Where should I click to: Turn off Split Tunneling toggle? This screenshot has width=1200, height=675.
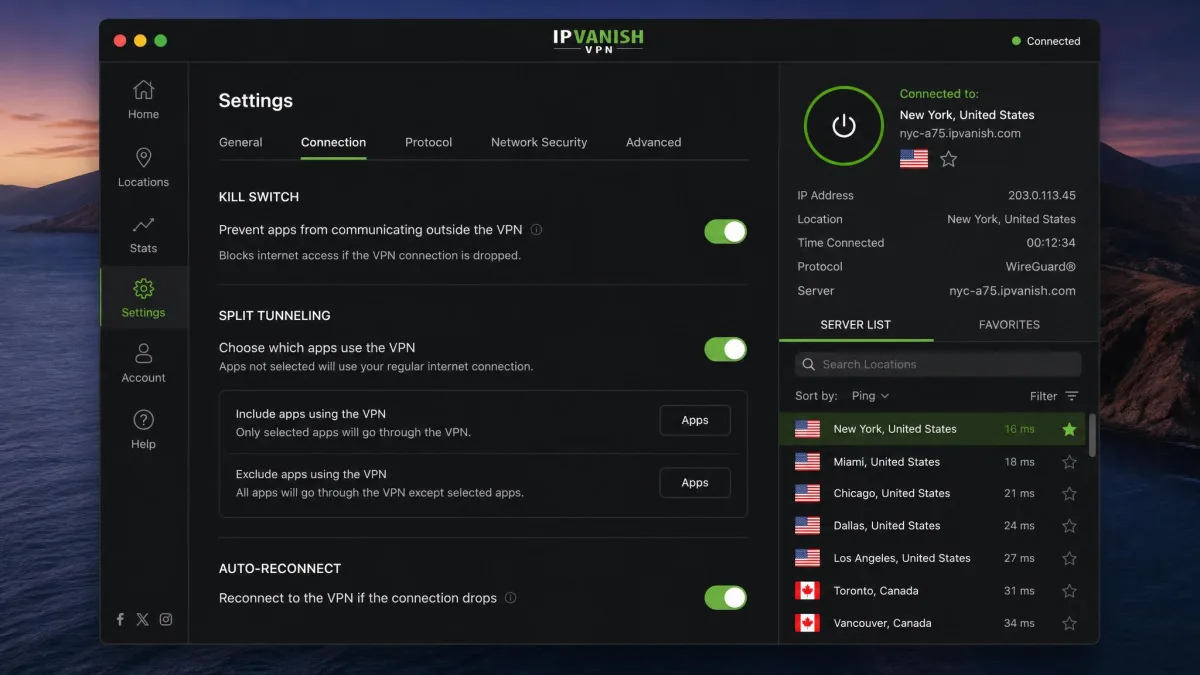(x=725, y=349)
